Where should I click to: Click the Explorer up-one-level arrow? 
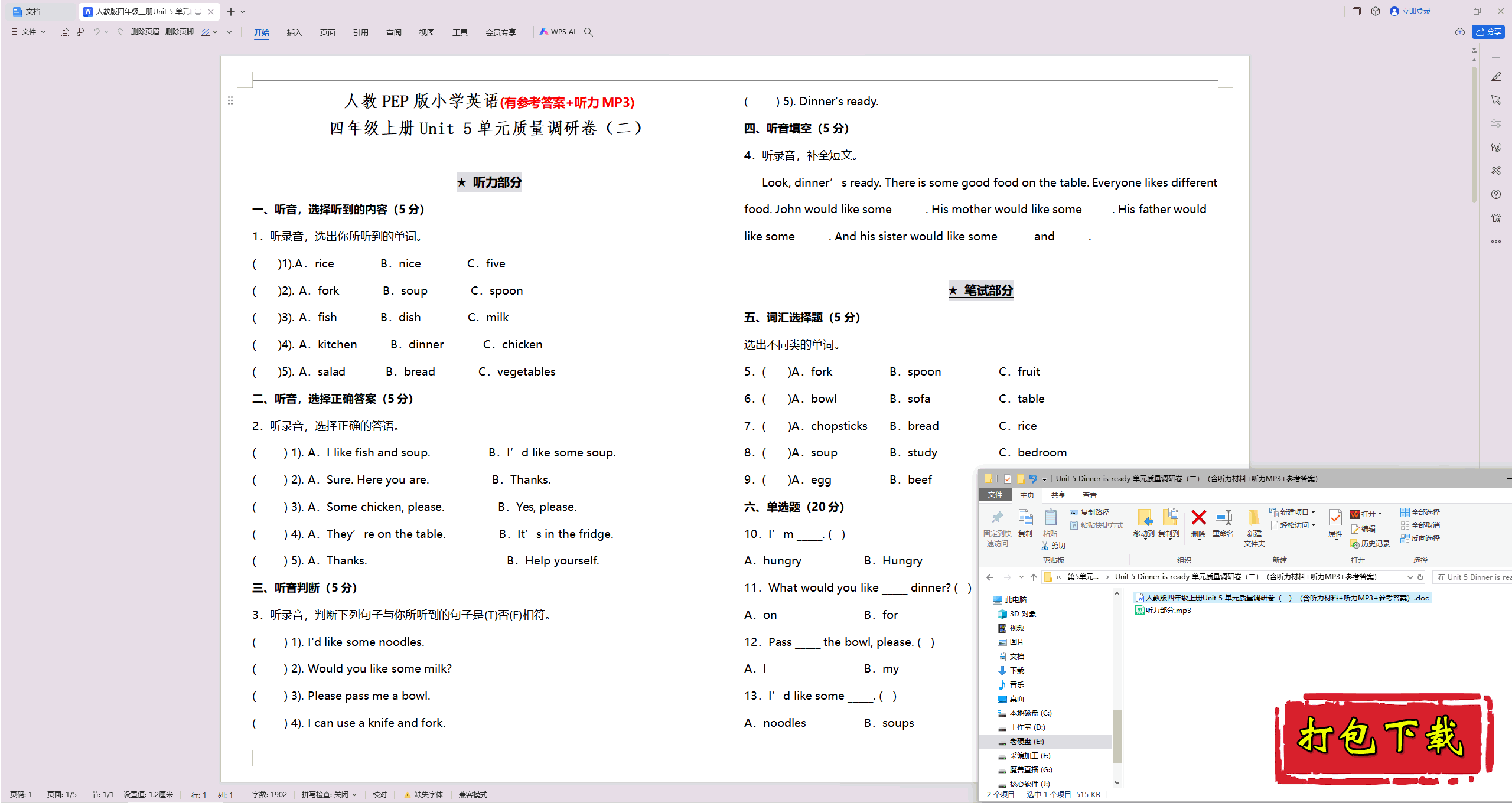1033,577
